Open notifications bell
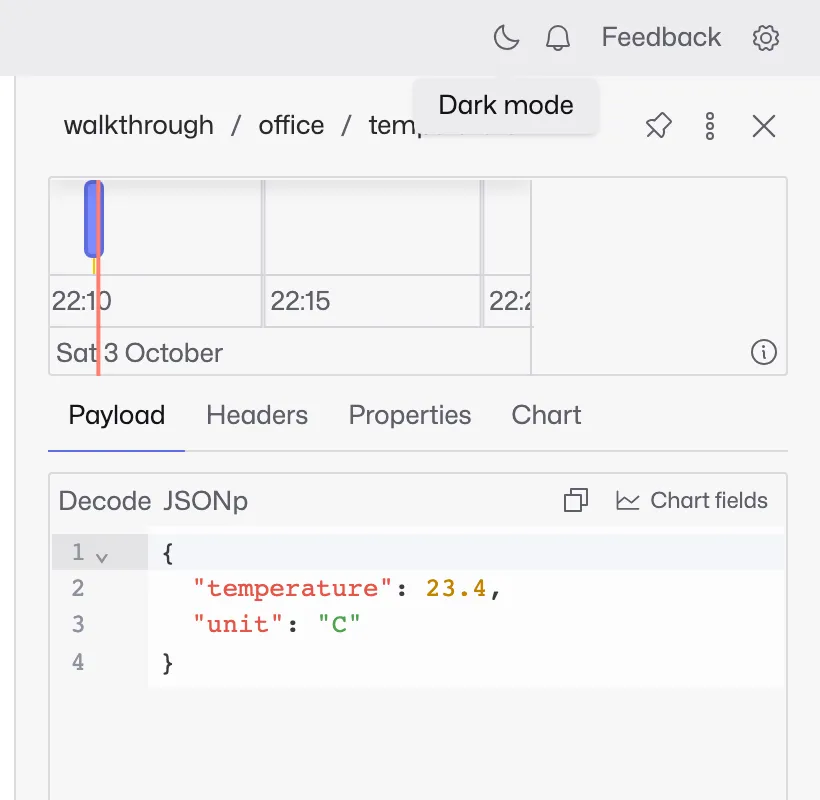820x800 pixels. [x=557, y=38]
